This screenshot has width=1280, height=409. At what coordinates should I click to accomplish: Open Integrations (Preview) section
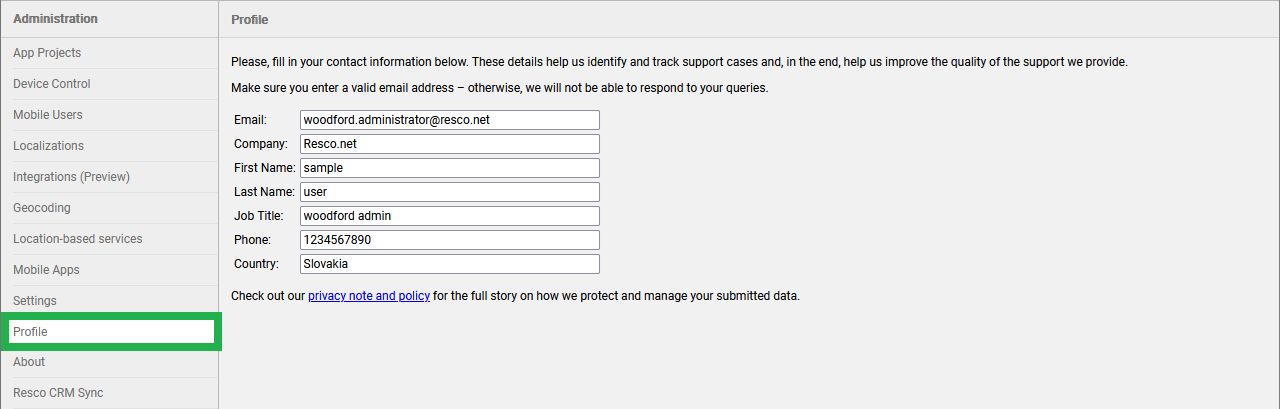pos(72,177)
